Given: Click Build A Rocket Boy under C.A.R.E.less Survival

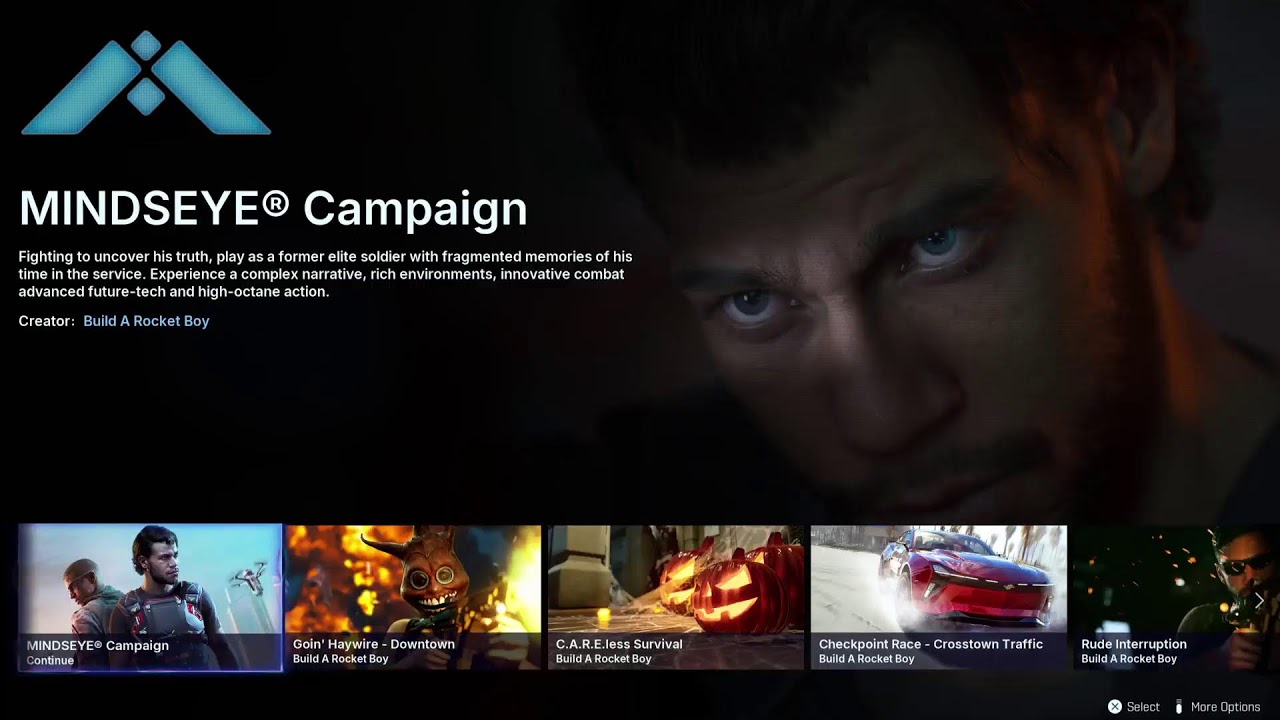Looking at the screenshot, I should point(603,659).
